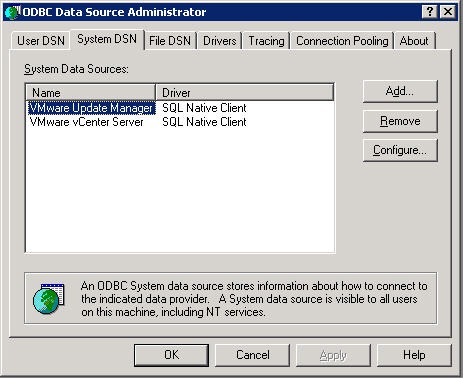Viewport: 463px width, 378px height.
Task: Open the About tab
Action: click(x=414, y=41)
